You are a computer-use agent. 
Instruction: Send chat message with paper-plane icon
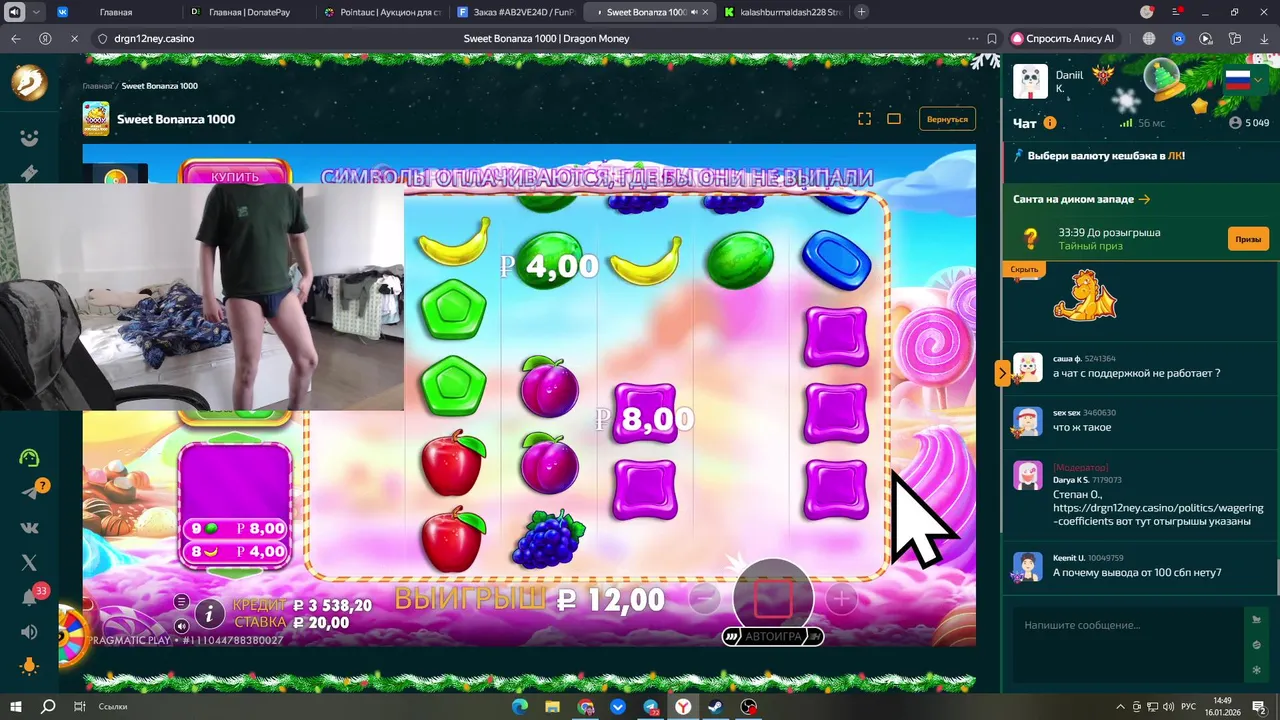[1256, 620]
